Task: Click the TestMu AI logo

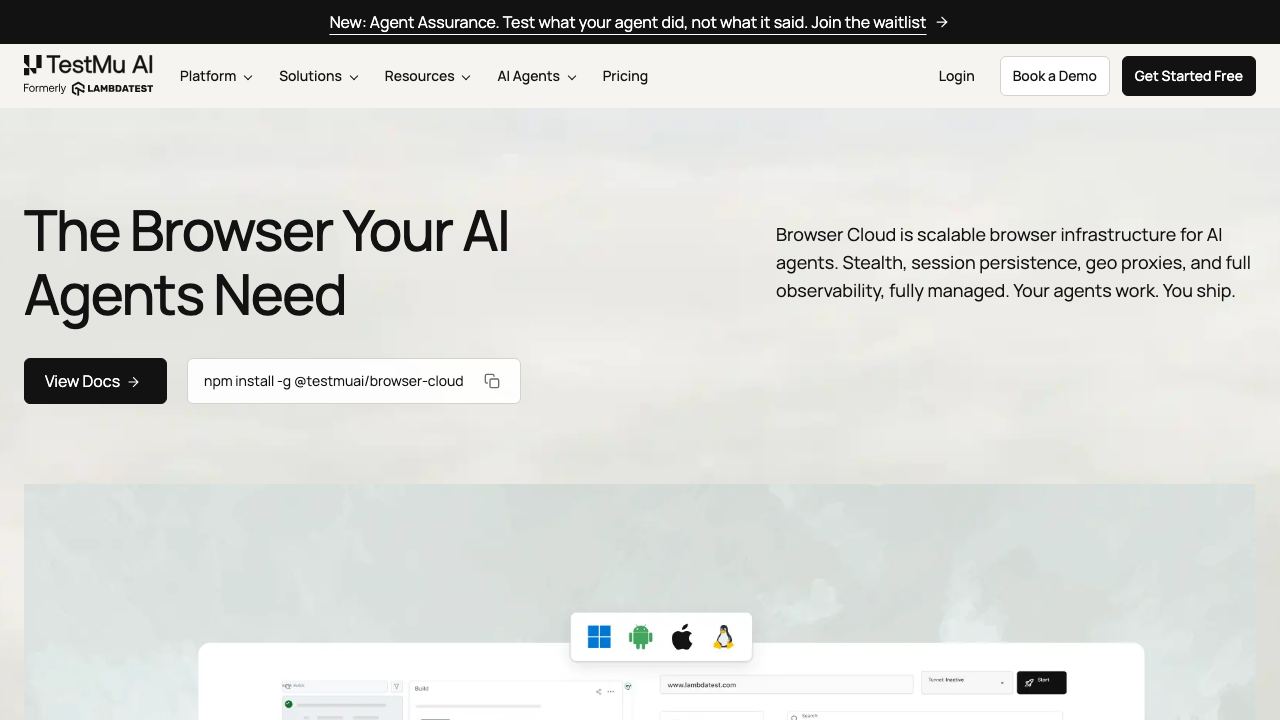Action: pyautogui.click(x=88, y=65)
